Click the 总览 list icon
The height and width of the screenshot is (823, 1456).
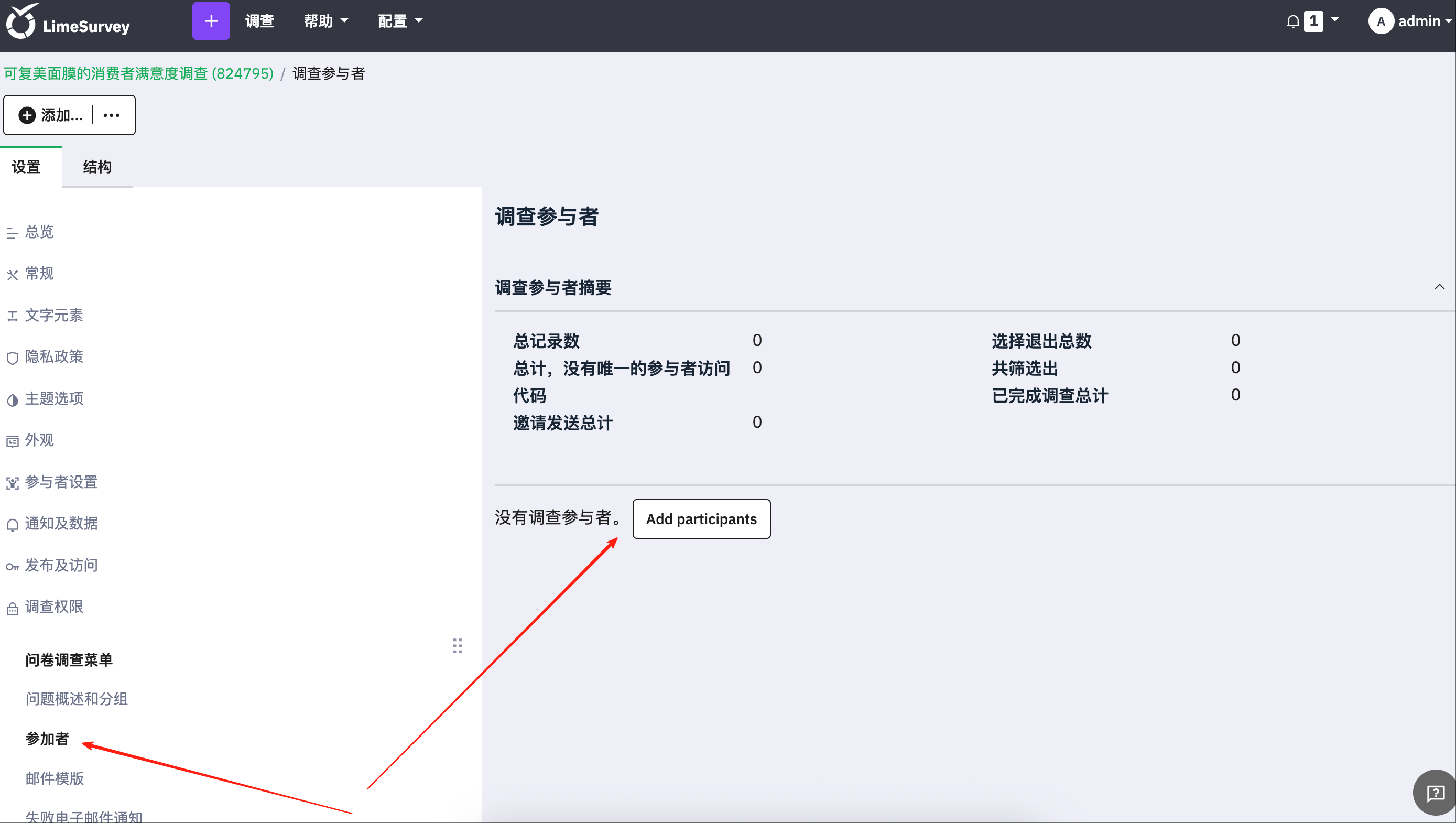point(12,233)
